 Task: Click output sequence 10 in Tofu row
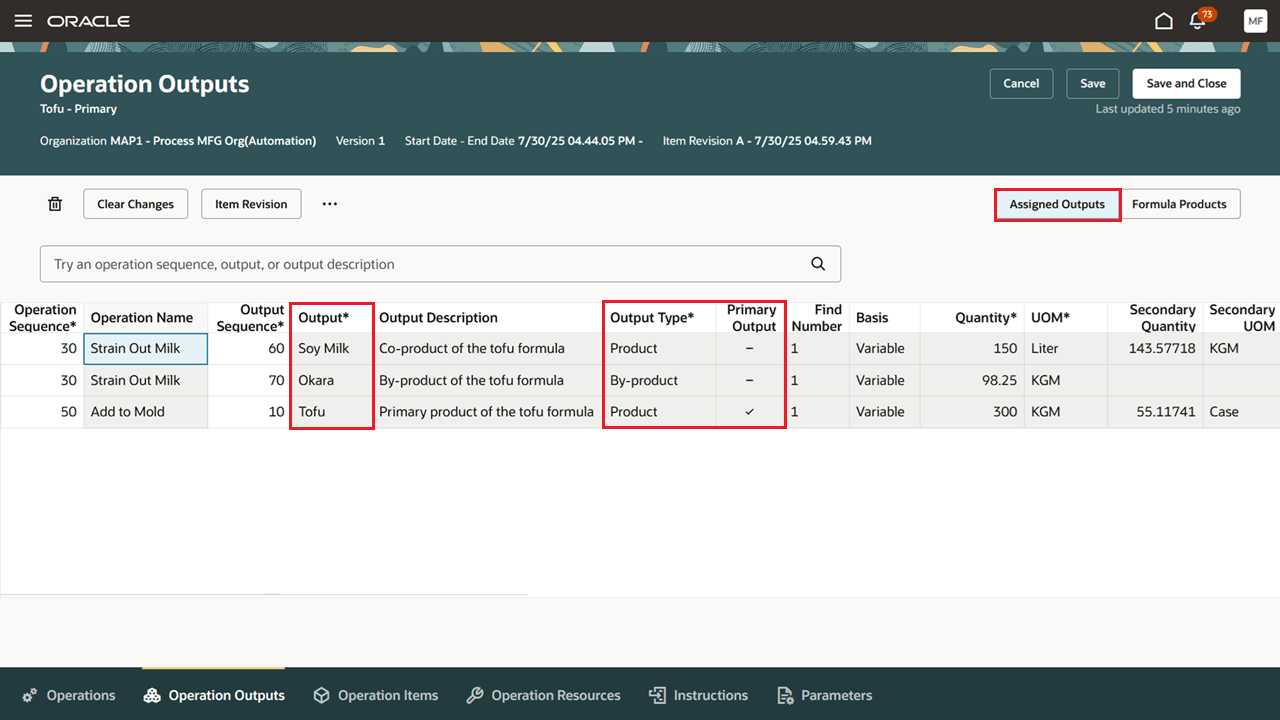[249, 412]
